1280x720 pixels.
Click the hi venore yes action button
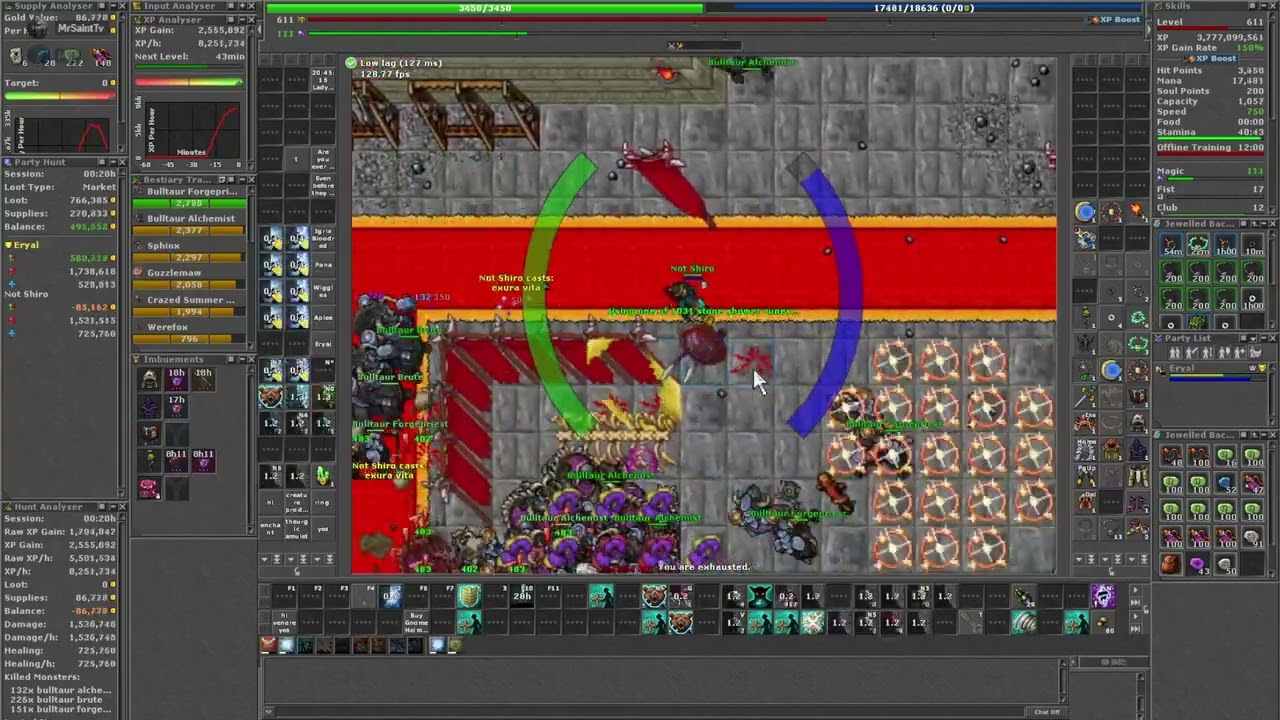[x=285, y=623]
